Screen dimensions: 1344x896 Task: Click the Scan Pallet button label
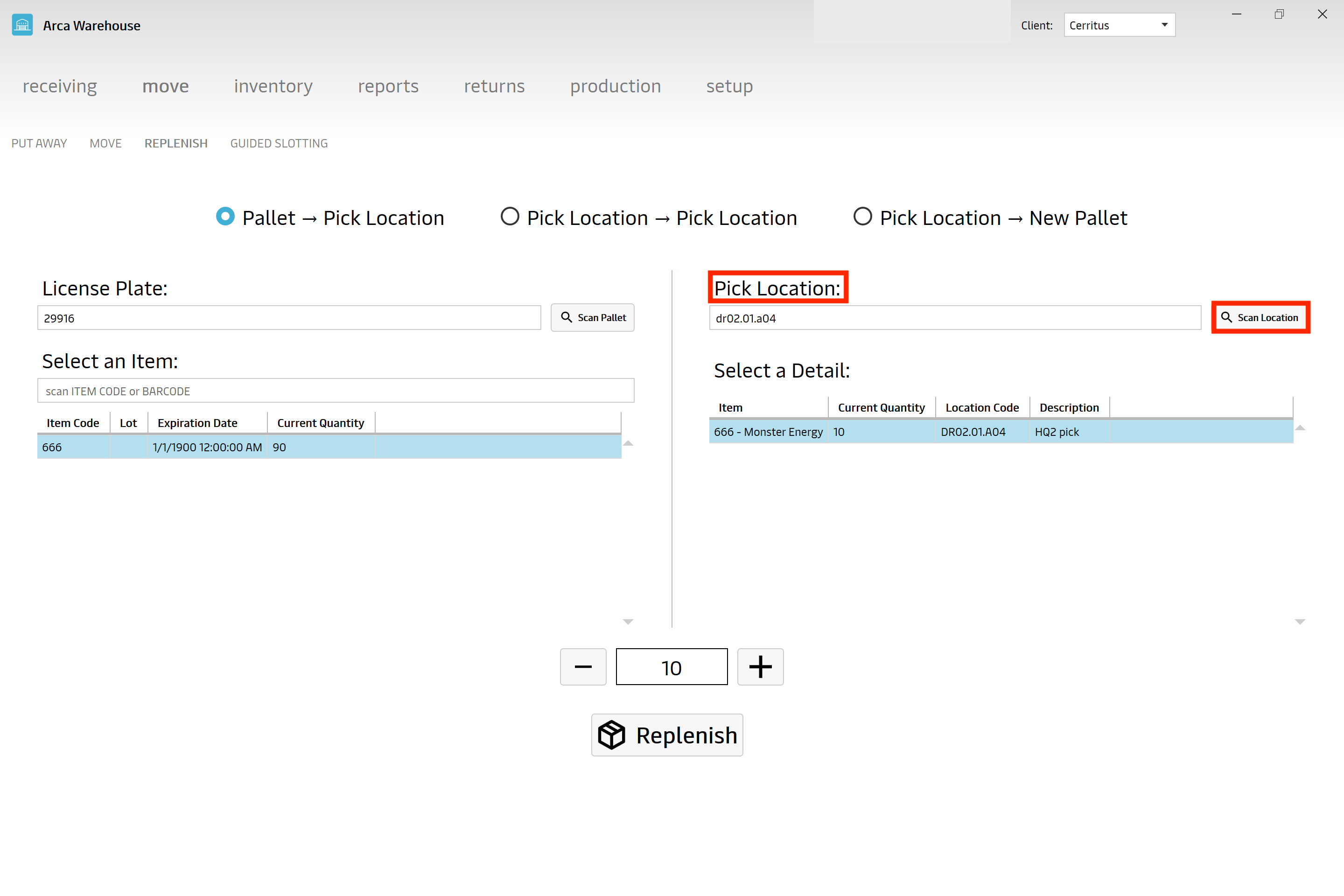tap(602, 318)
